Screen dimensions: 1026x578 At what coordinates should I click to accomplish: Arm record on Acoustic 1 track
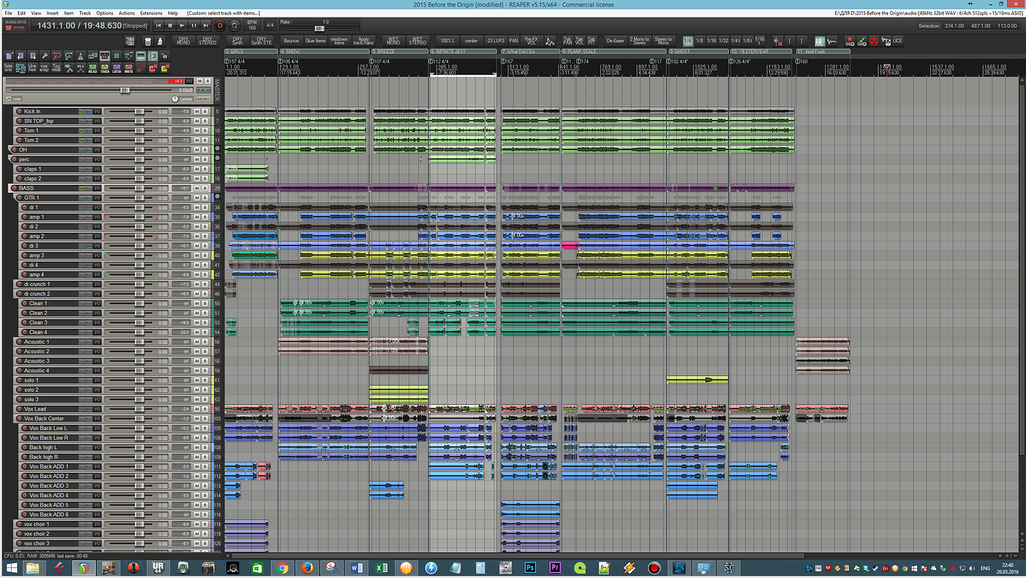point(19,341)
